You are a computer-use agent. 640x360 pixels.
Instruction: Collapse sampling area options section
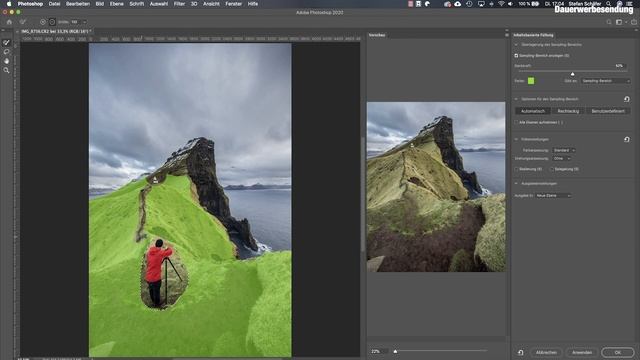pyautogui.click(x=516, y=99)
